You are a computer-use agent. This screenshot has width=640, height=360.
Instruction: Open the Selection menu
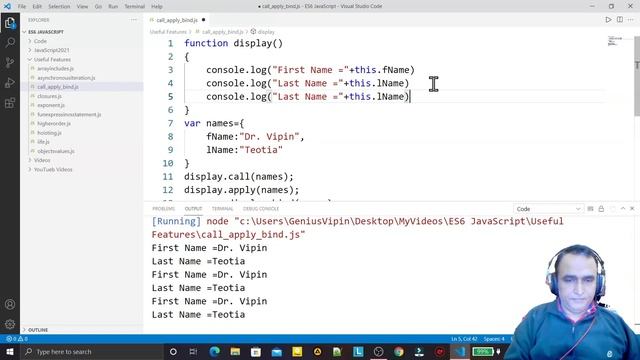click(59, 7)
